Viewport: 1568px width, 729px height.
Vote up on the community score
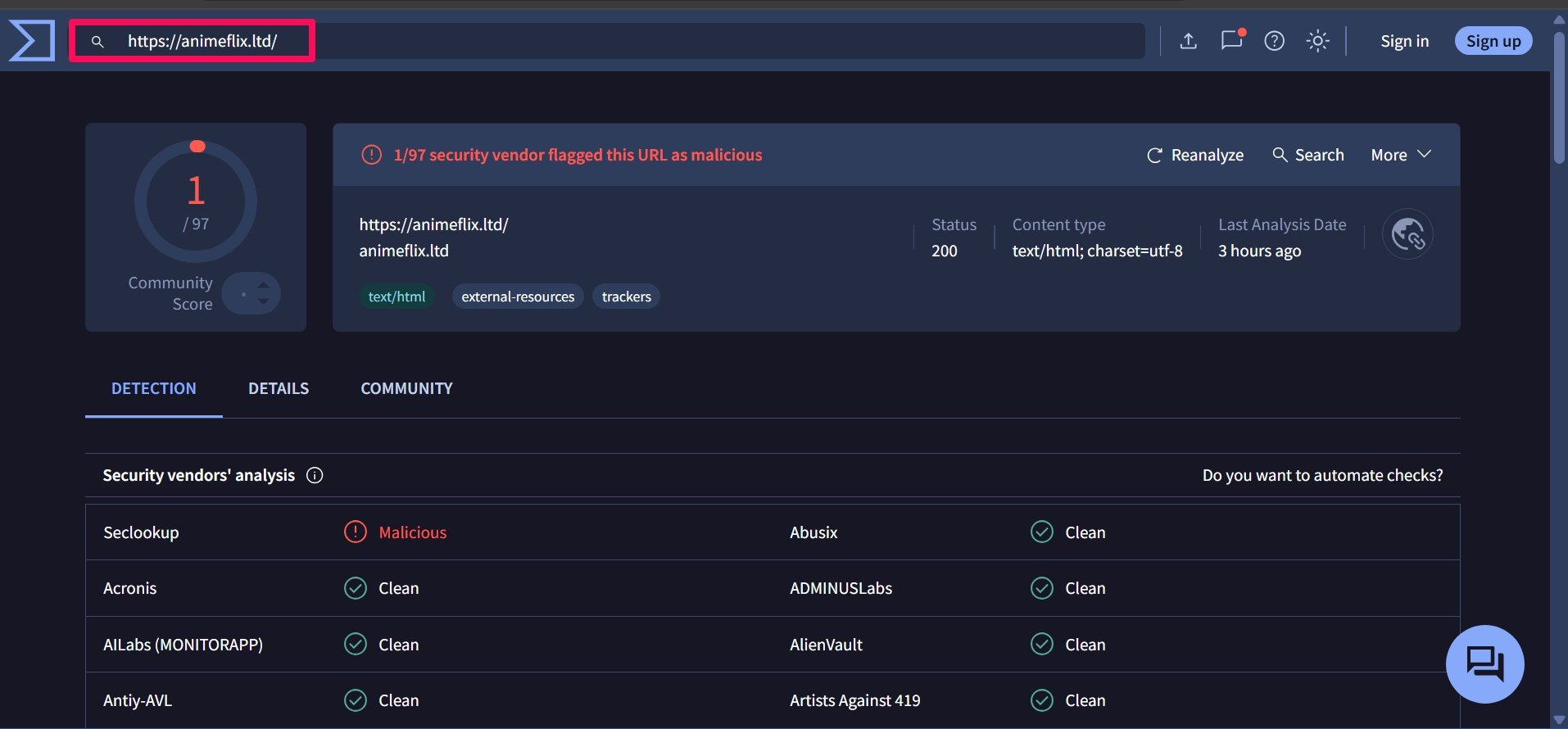[263, 285]
